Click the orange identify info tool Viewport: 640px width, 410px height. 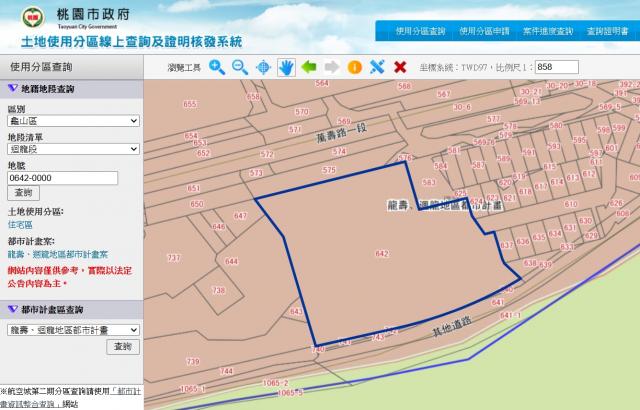[x=355, y=67]
